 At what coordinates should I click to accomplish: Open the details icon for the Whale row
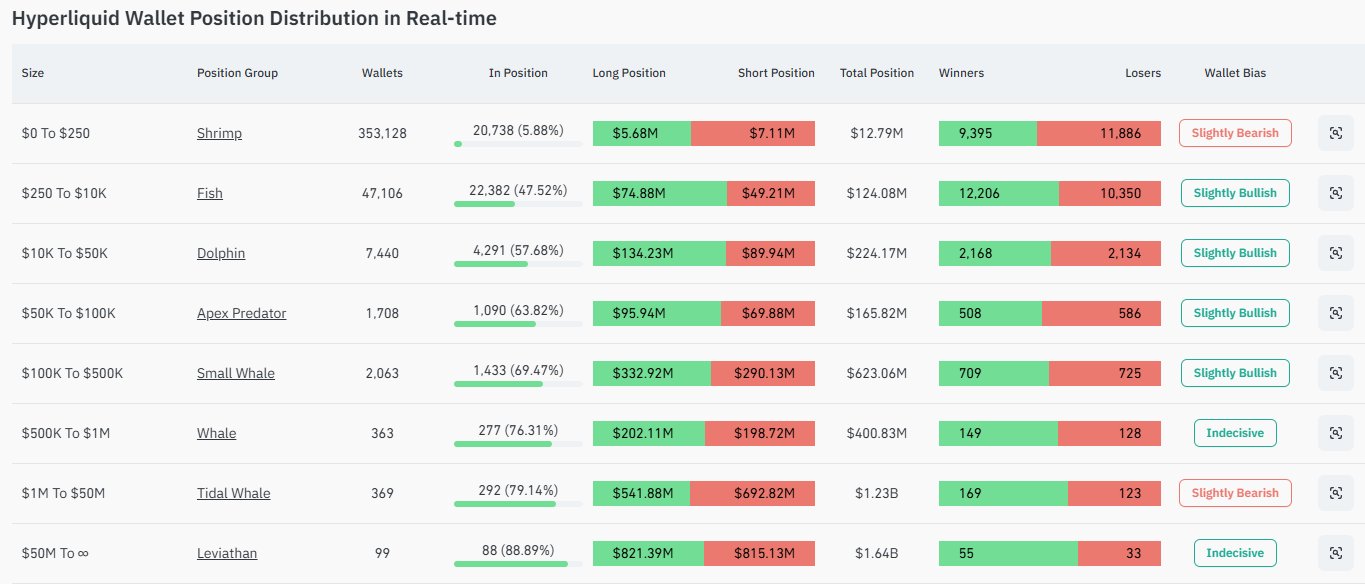click(x=1335, y=433)
